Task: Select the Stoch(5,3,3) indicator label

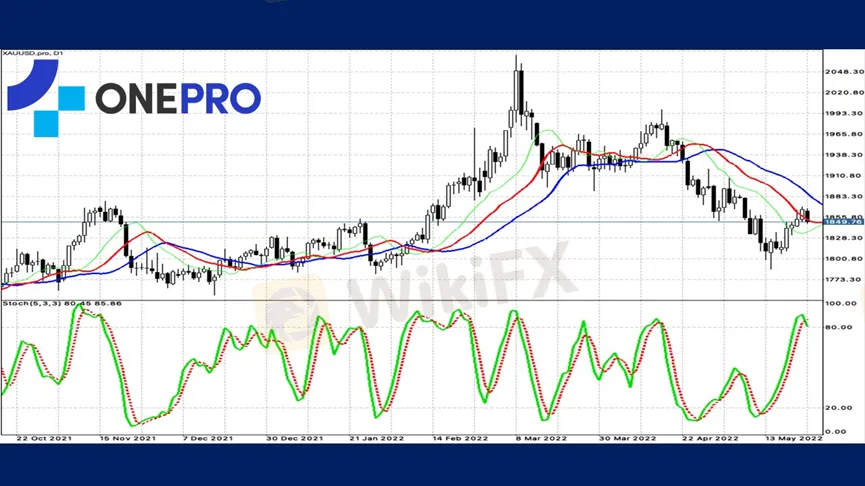Action: (48, 302)
